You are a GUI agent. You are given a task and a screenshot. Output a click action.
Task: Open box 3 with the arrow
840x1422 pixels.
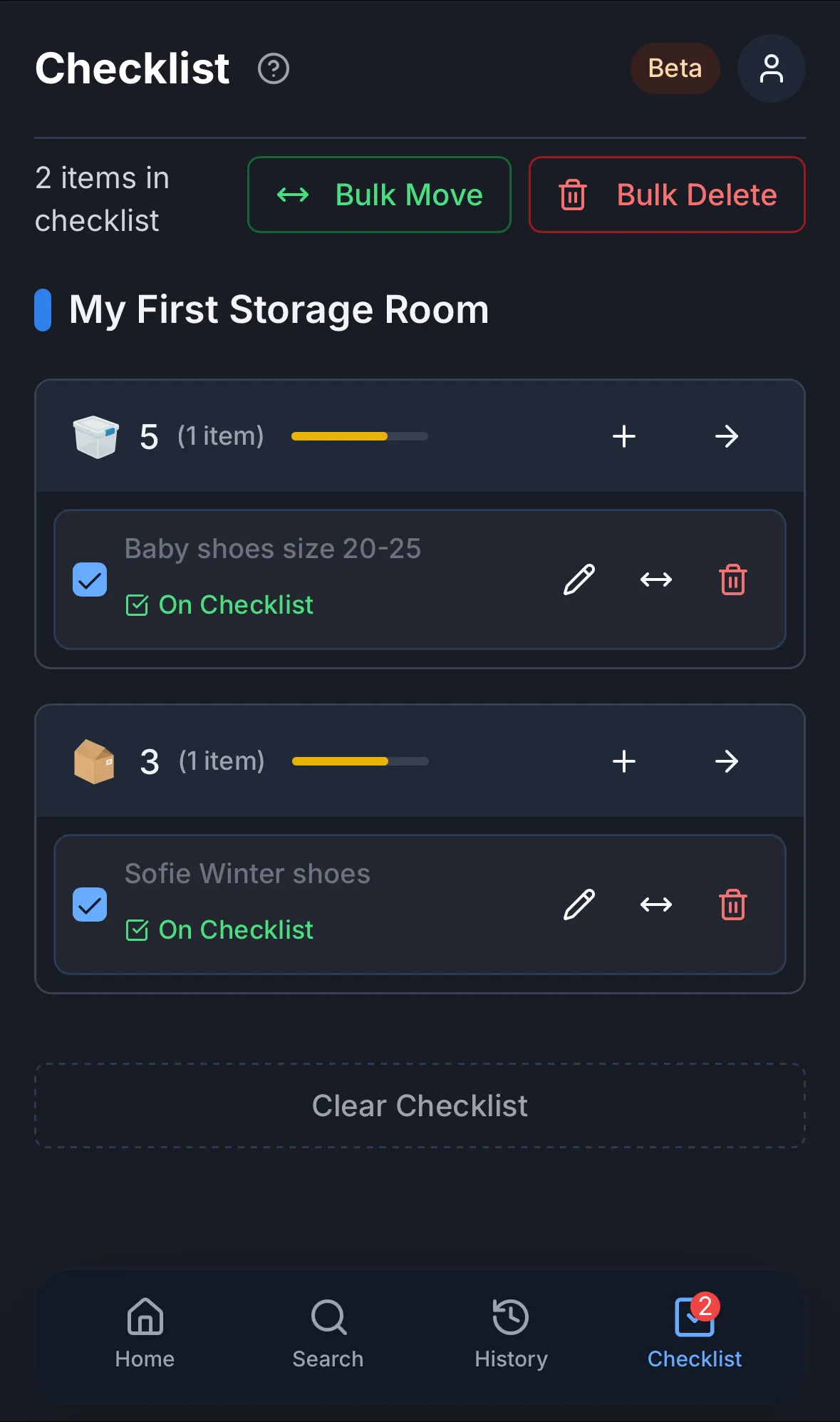[727, 761]
